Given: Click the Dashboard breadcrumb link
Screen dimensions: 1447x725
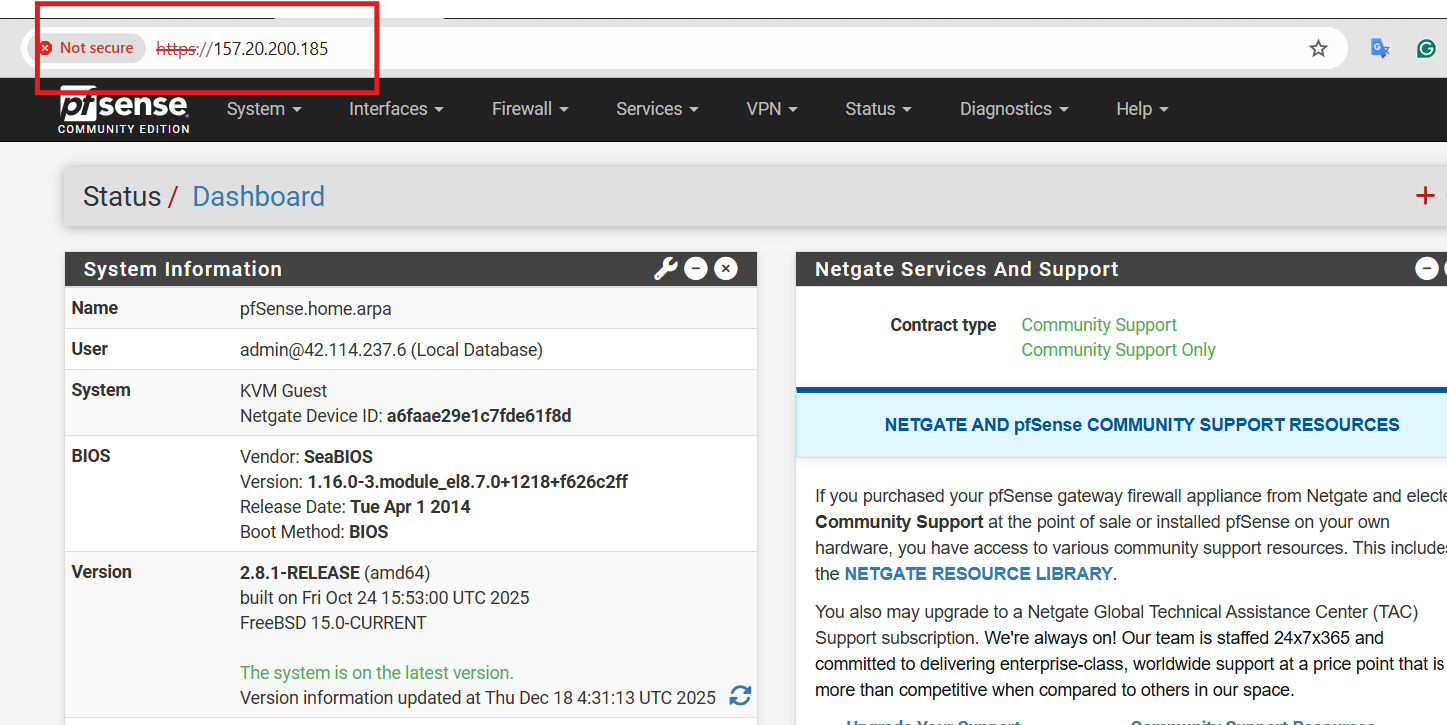Looking at the screenshot, I should [x=258, y=196].
